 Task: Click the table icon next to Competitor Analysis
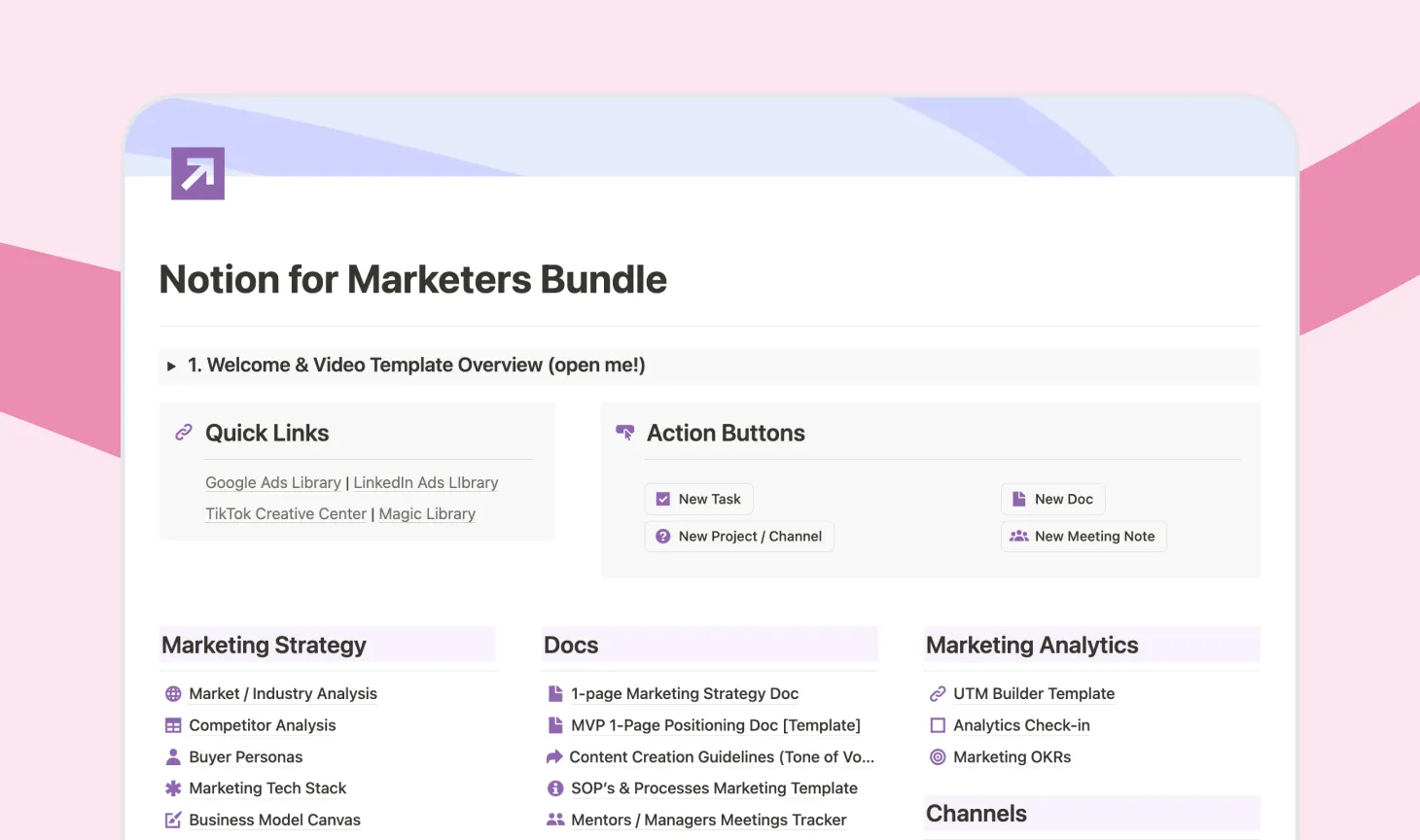pos(172,725)
